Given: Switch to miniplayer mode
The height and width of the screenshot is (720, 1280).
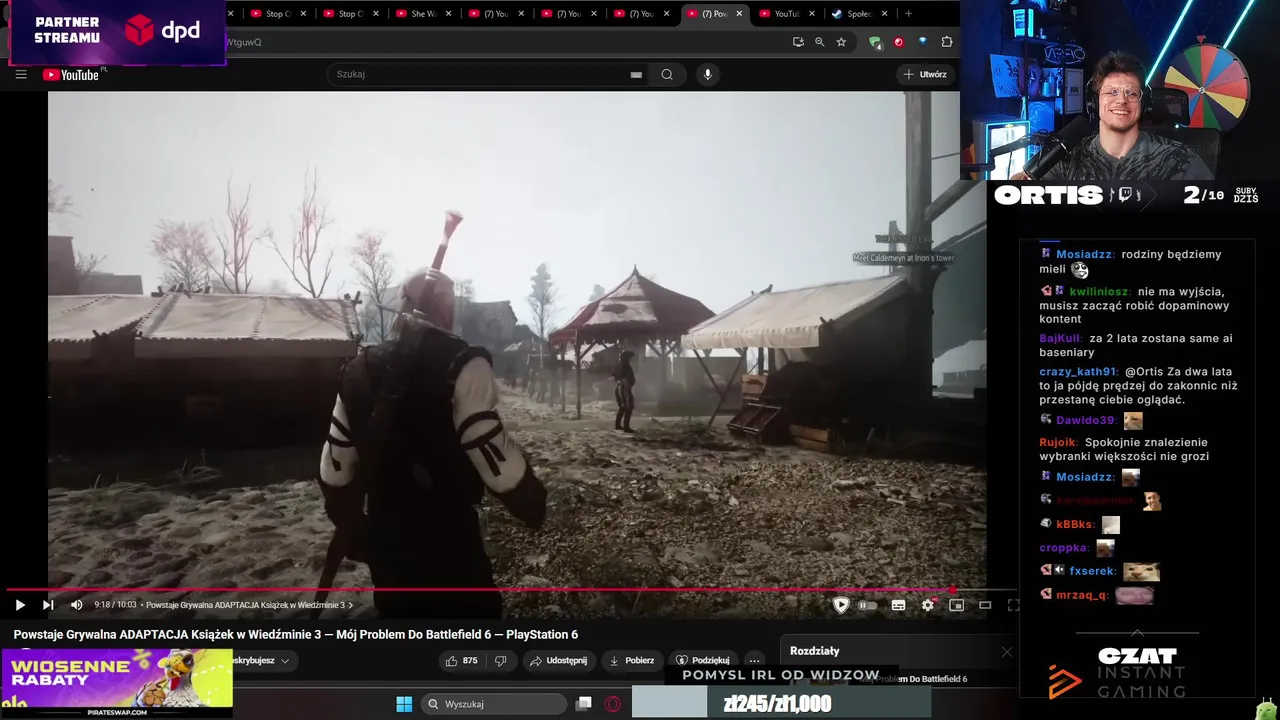Looking at the screenshot, I should point(957,605).
